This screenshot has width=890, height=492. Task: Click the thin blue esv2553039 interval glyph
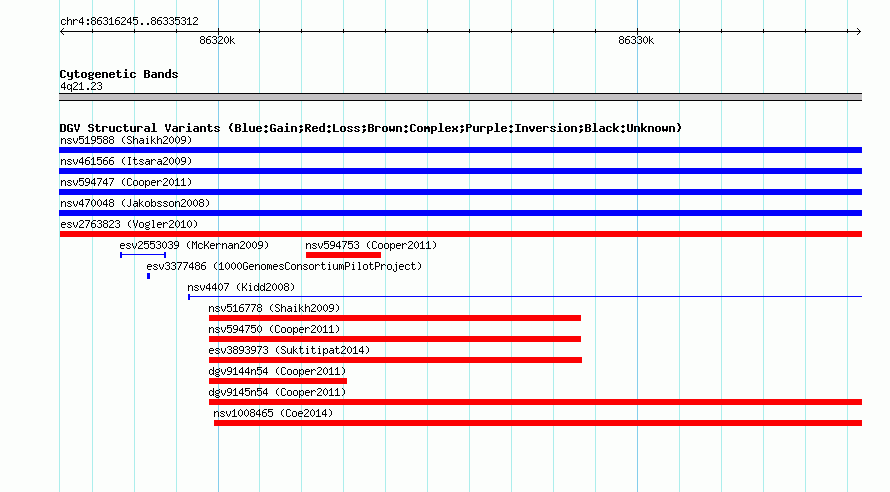tap(143, 255)
